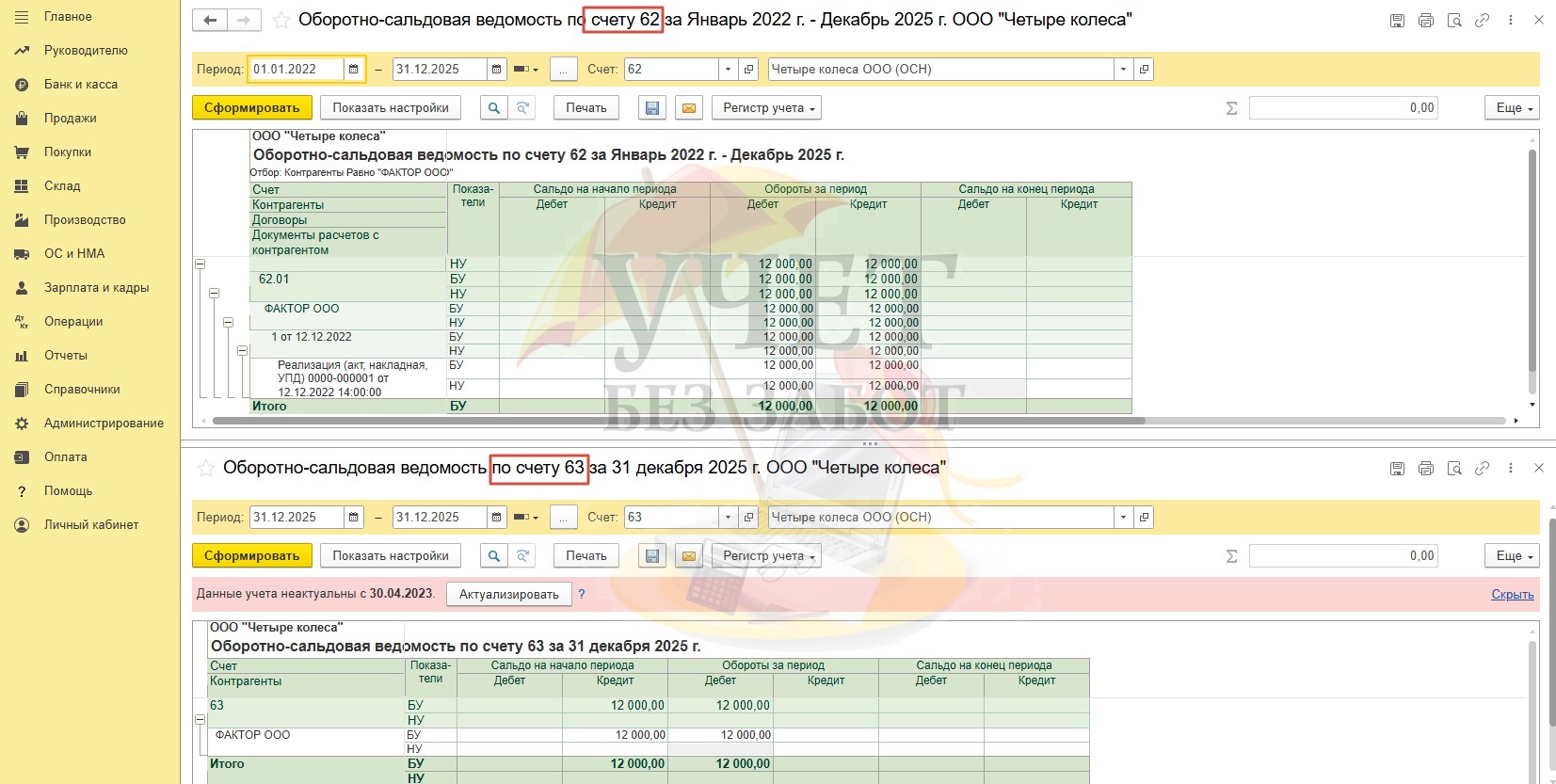This screenshot has height=784, width=1556.
Task: Expand the Регистр учета dropdown in top report
Action: 766,108
